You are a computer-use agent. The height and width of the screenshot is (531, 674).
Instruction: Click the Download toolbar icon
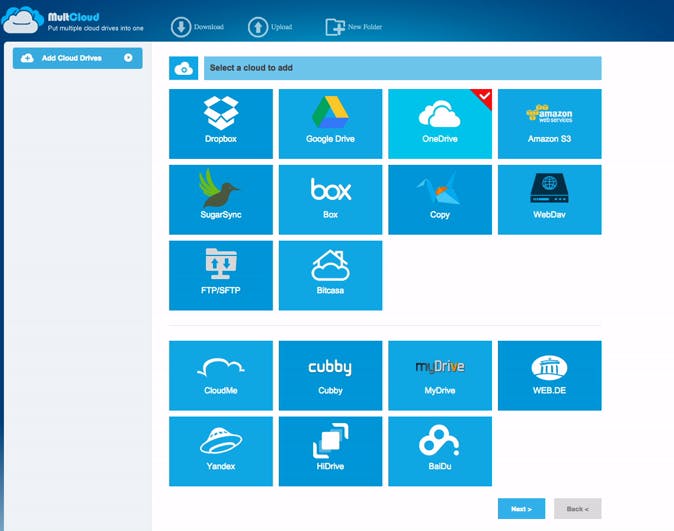pos(181,27)
